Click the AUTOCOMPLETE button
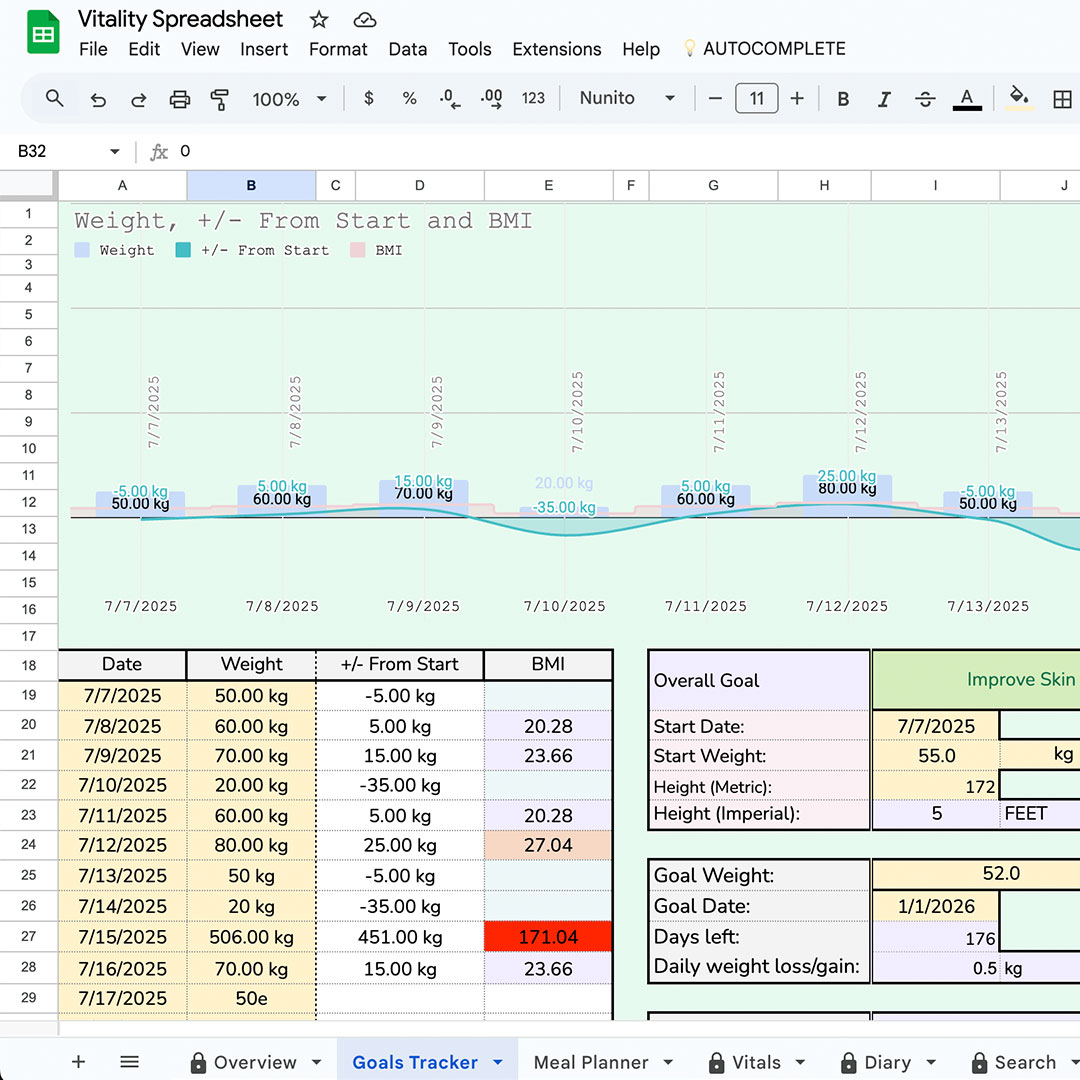Image resolution: width=1080 pixels, height=1080 pixels. pyautogui.click(x=764, y=49)
